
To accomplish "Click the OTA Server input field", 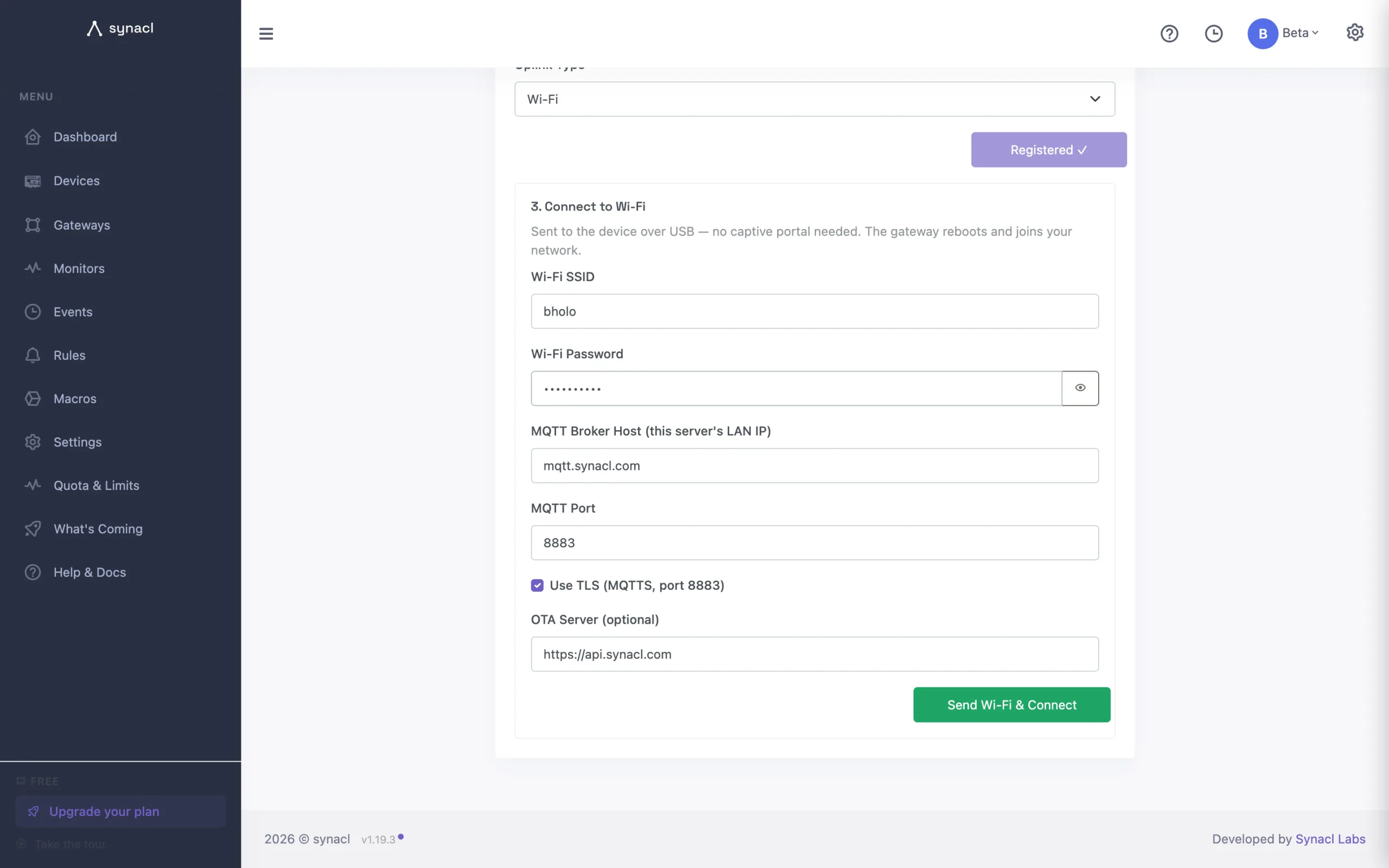I will pyautogui.click(x=814, y=654).
